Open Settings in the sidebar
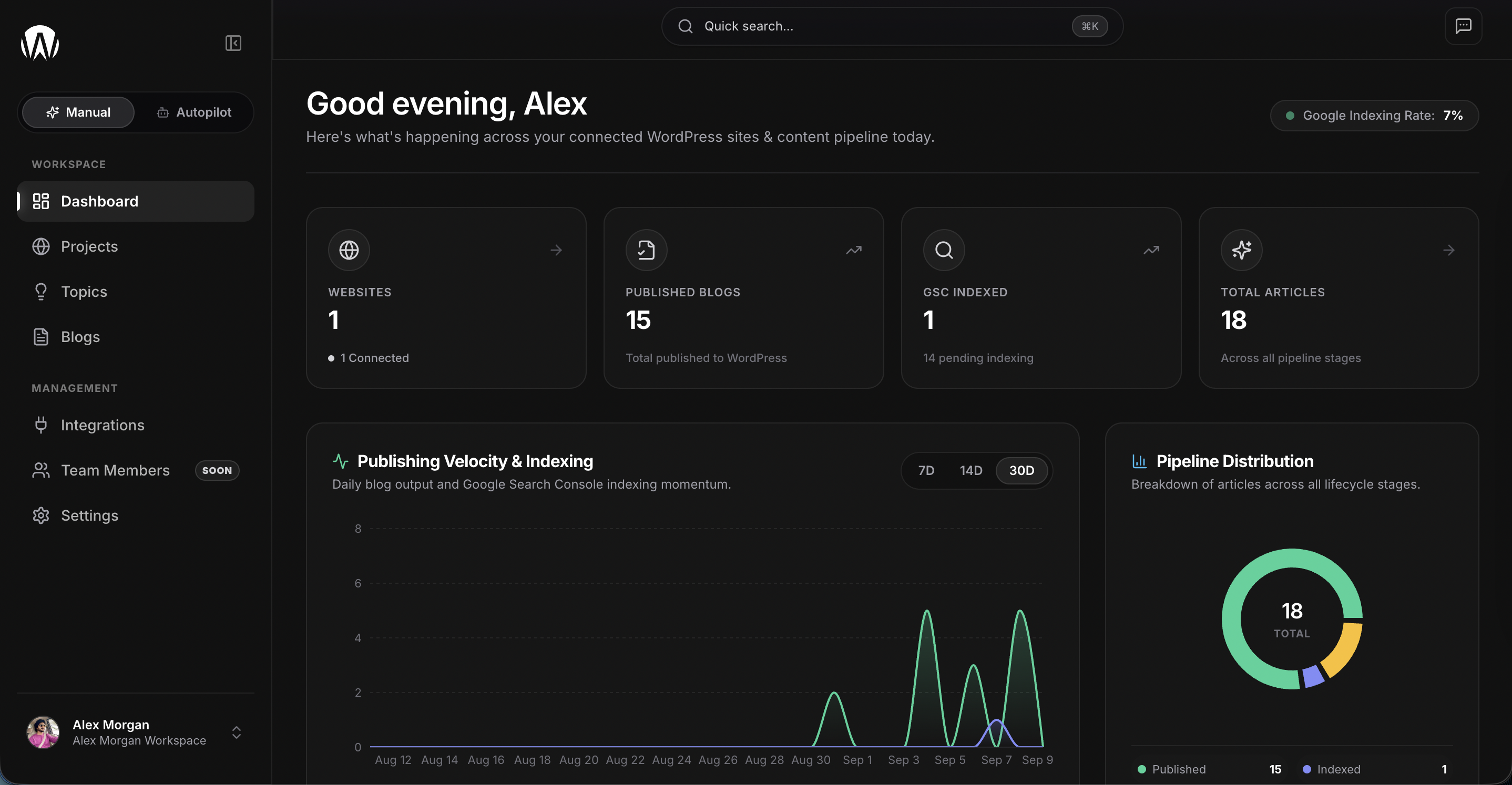Viewport: 1512px width, 785px height. click(x=136, y=515)
